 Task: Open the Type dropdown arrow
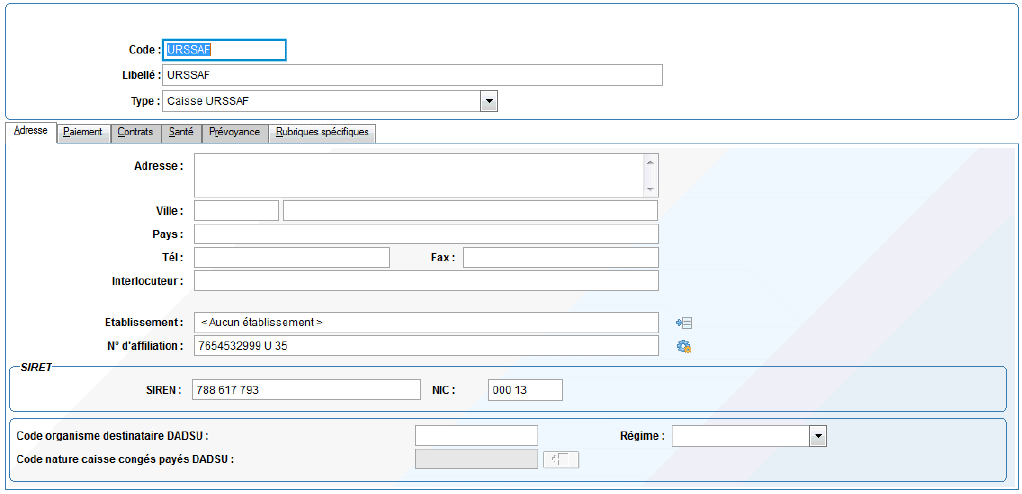pos(489,101)
